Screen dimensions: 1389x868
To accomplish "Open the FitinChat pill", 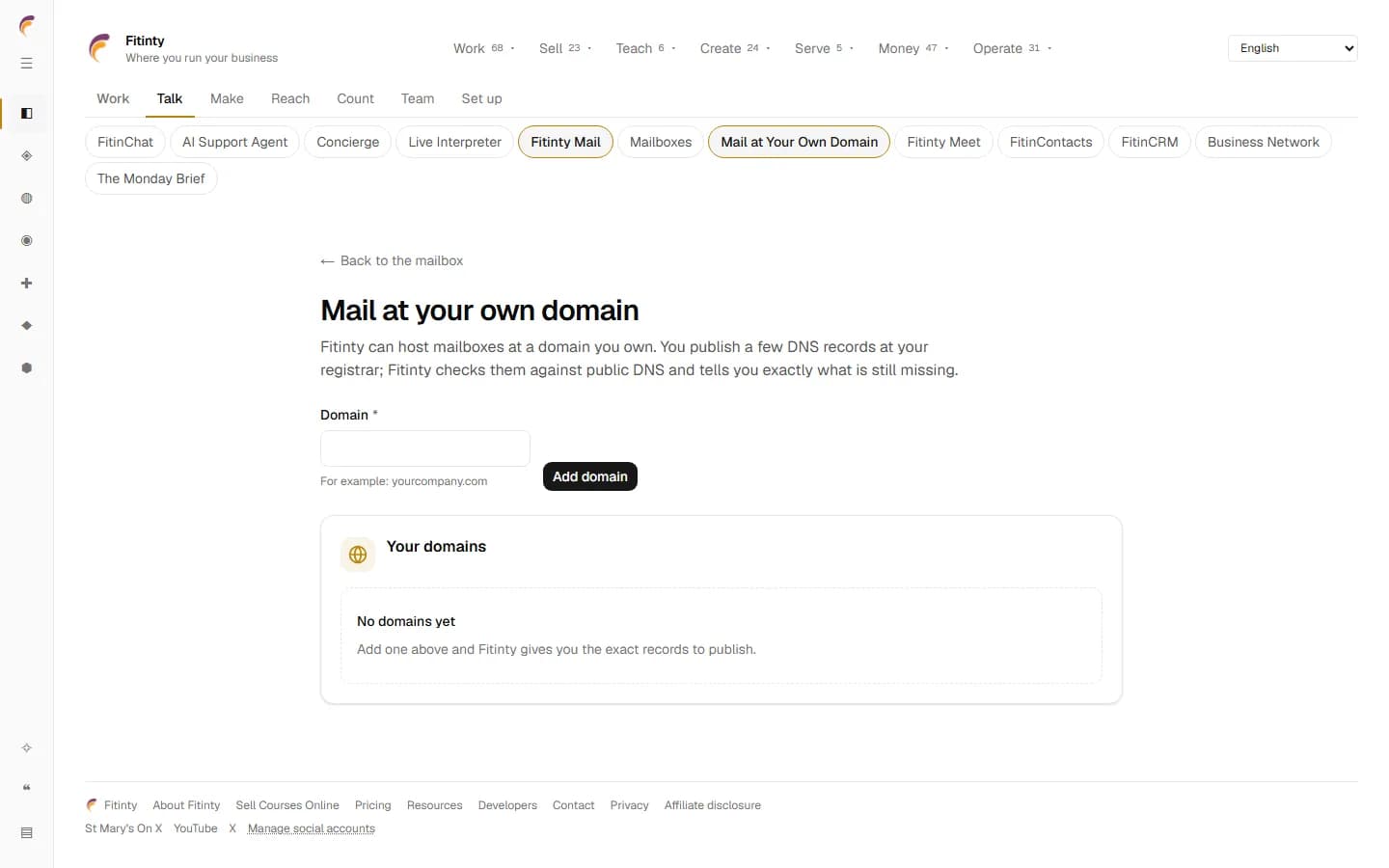I will 125,142.
